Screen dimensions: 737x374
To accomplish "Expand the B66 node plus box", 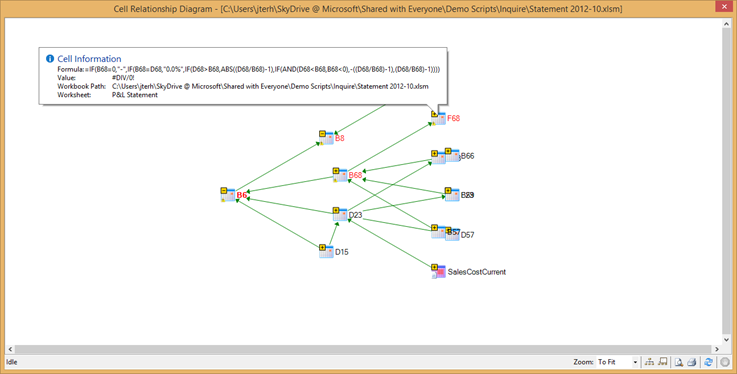I will (x=448, y=151).
